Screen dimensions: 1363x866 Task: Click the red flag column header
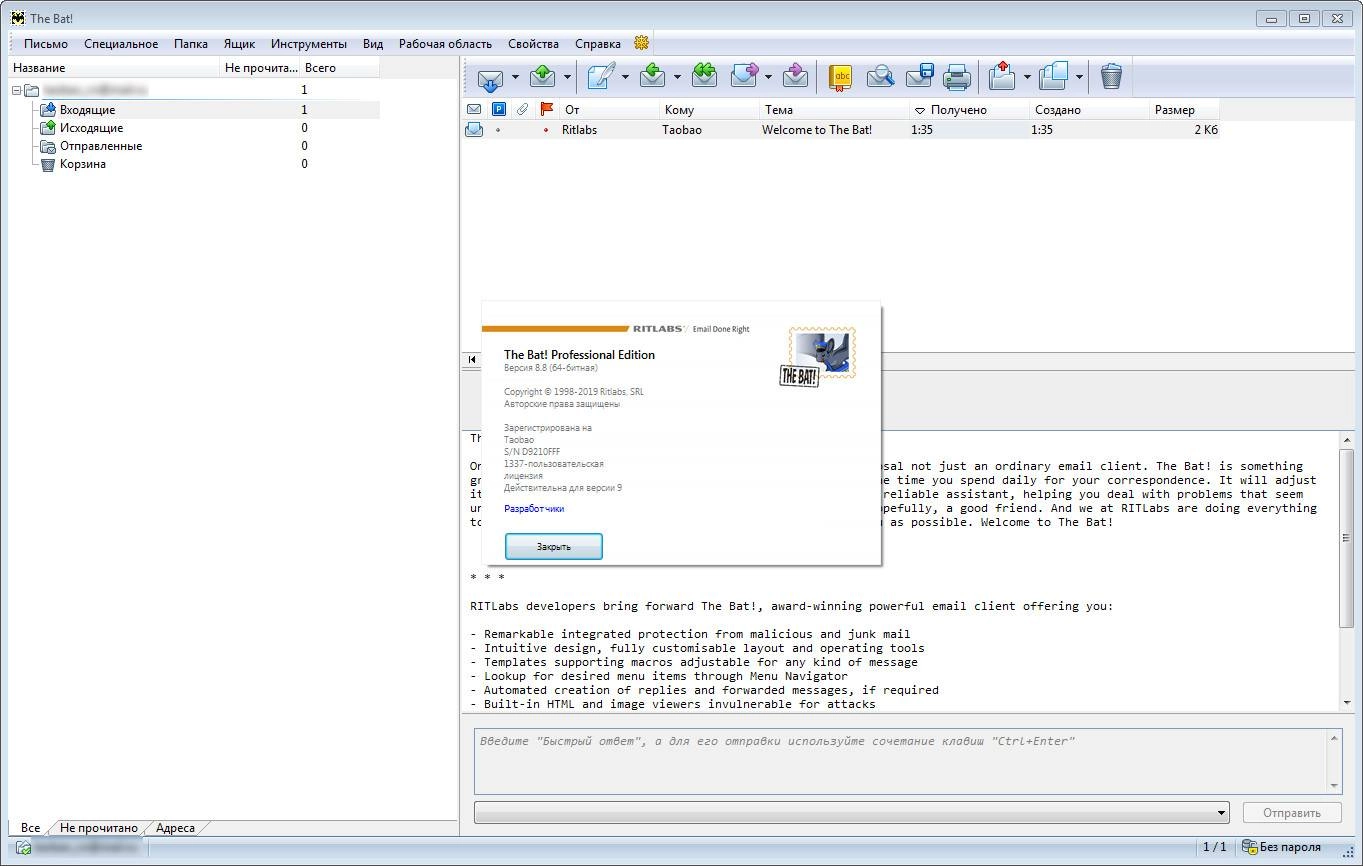tap(546, 109)
